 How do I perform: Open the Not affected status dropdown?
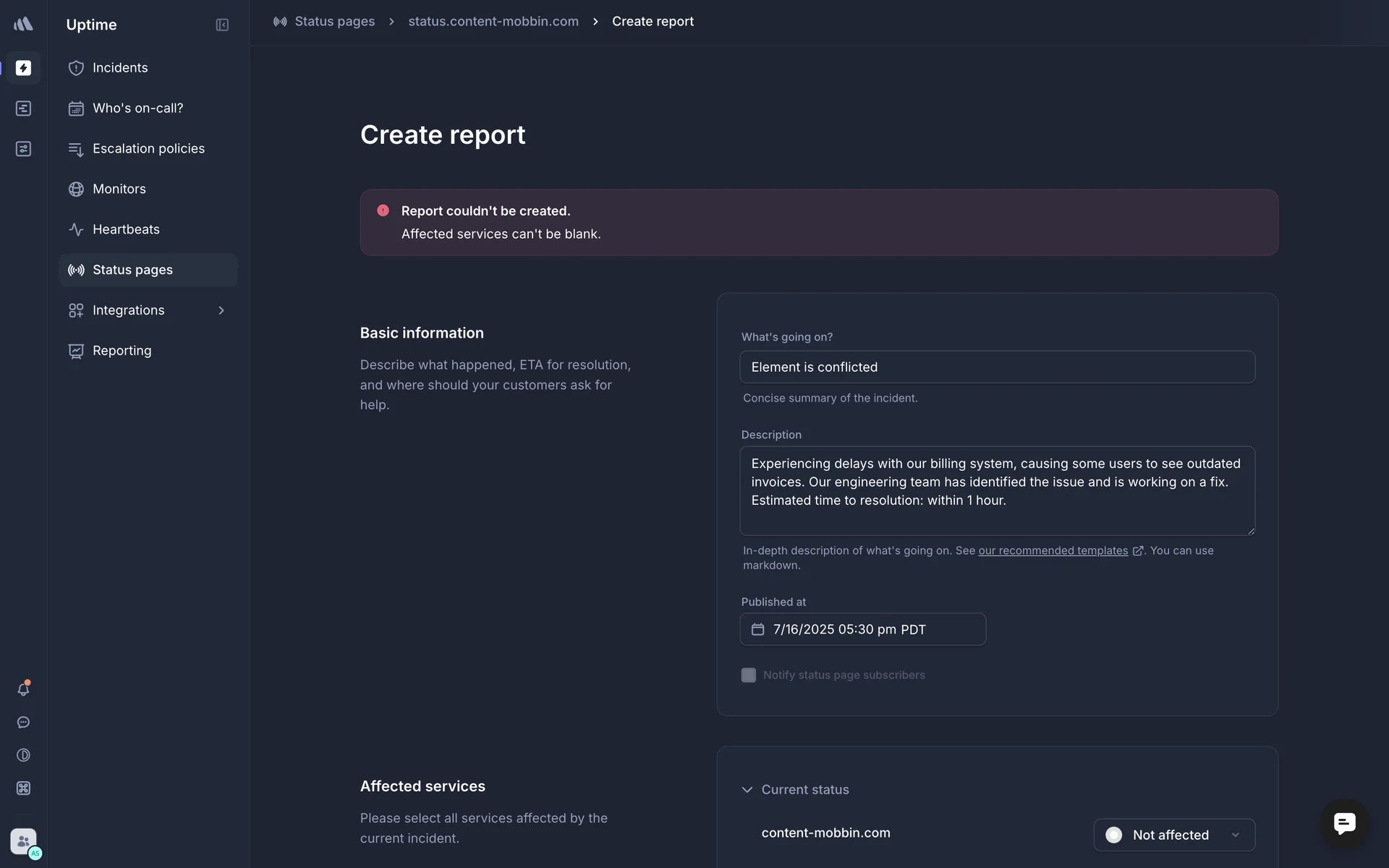coord(1173,835)
